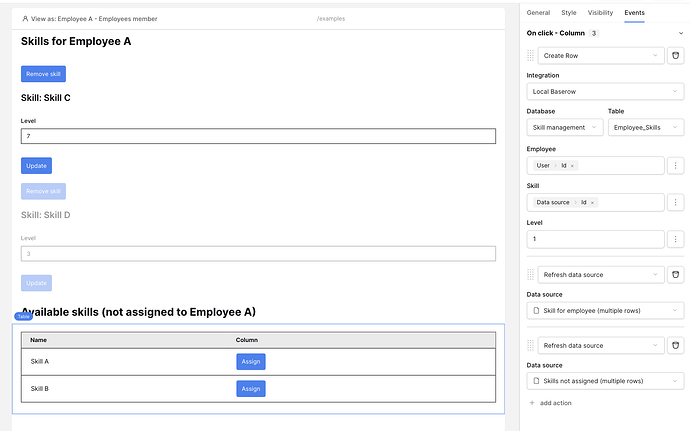Open Level field options menu
The height and width of the screenshot is (431, 690).
click(675, 239)
